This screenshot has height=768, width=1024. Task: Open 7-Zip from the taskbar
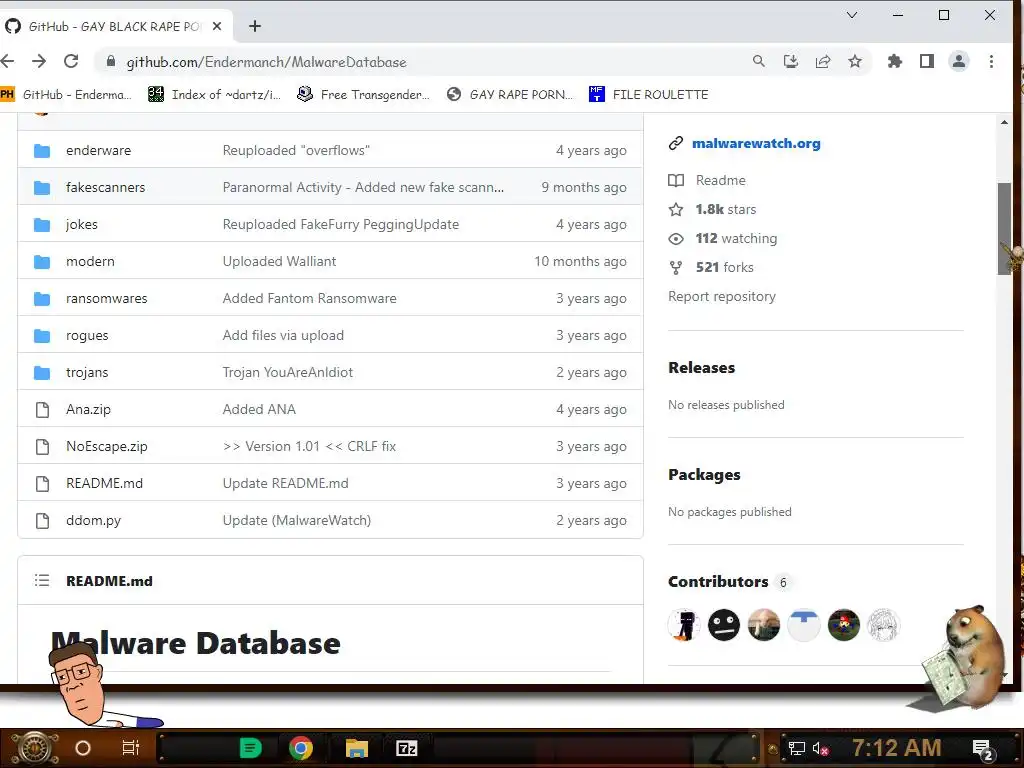(x=407, y=748)
